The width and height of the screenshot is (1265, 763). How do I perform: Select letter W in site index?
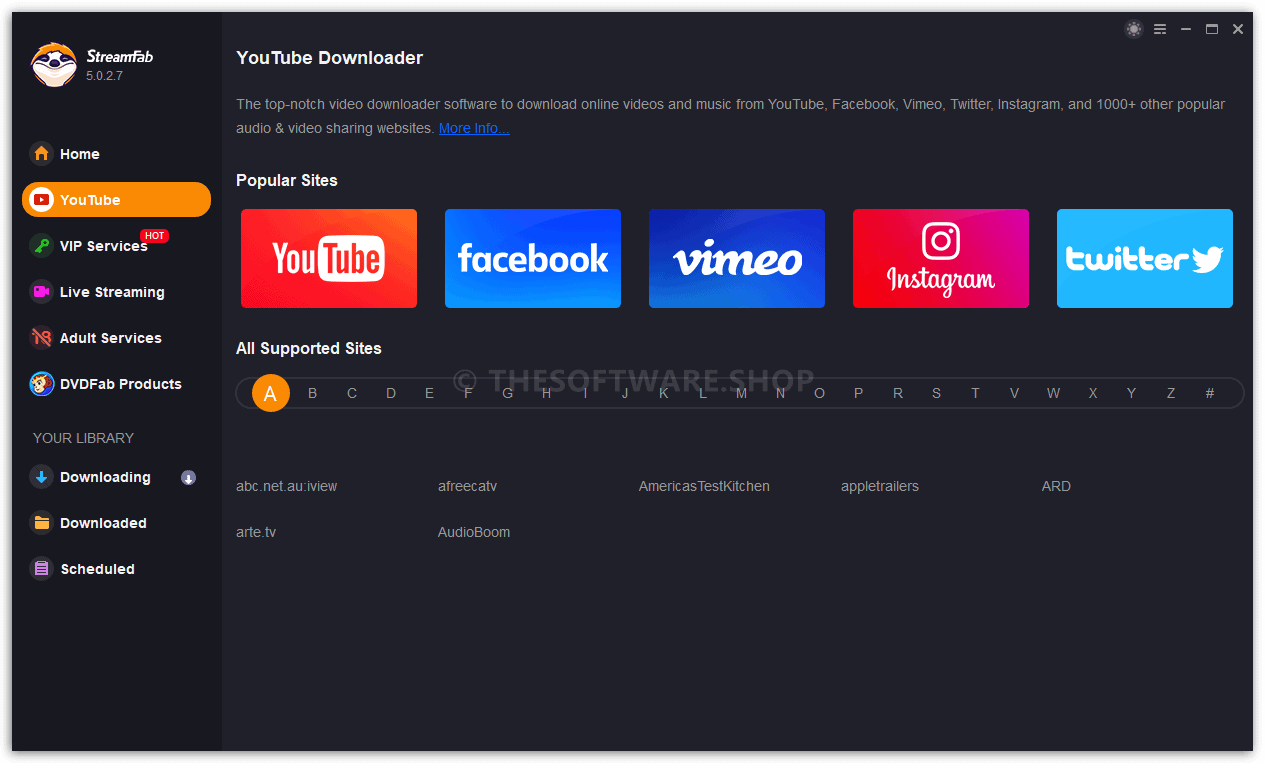click(x=1053, y=393)
